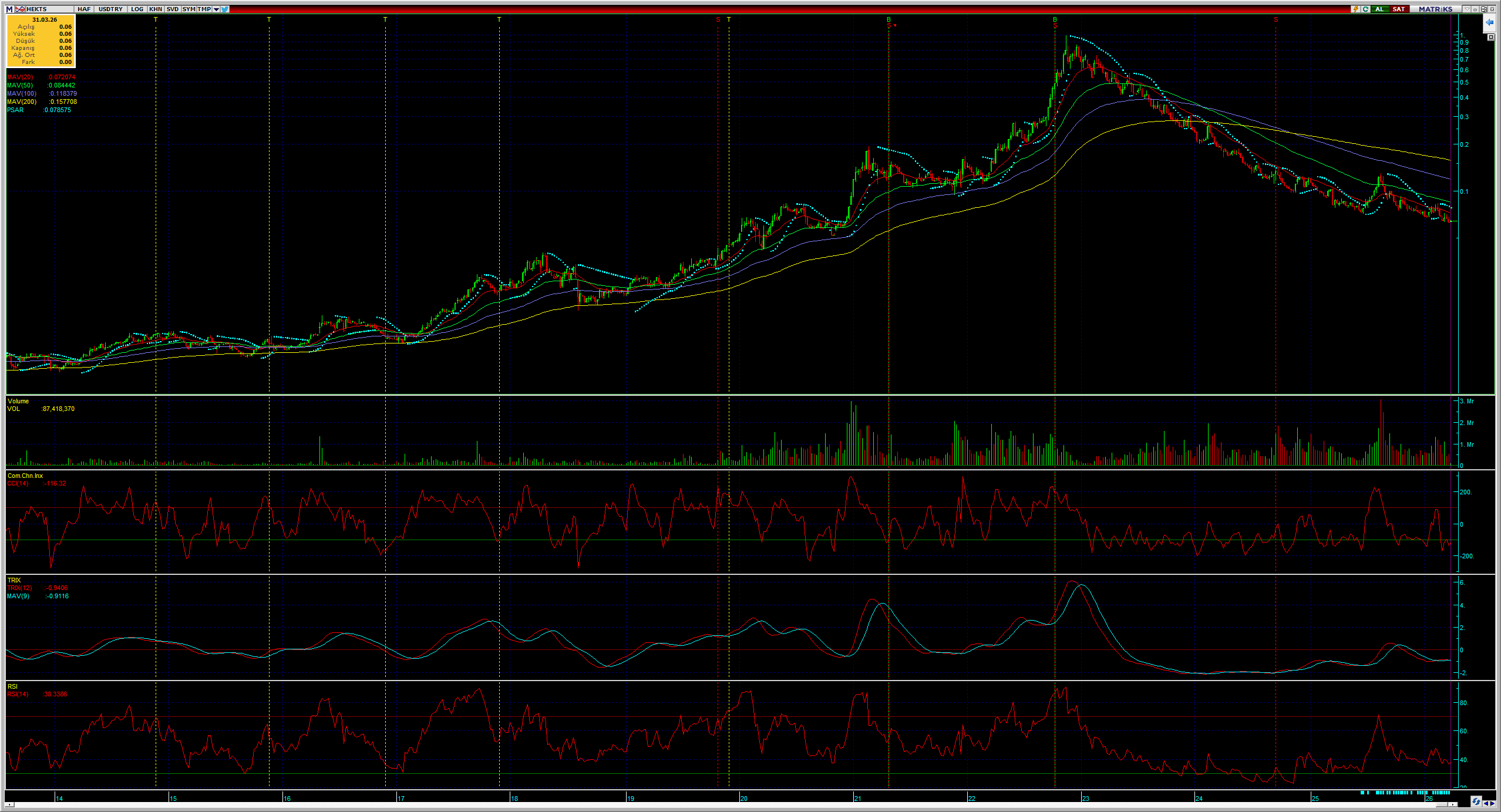Click the small square icon below blue arrow
The height and width of the screenshot is (812, 1501).
[1490, 37]
